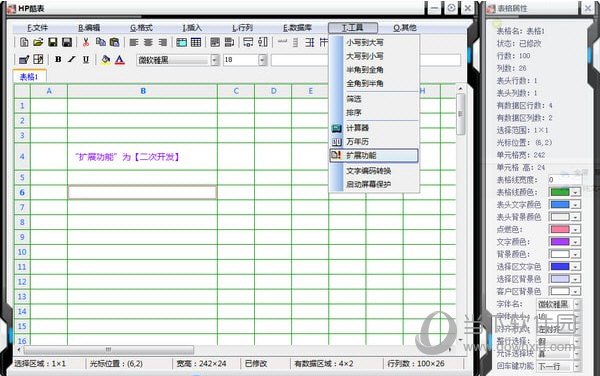Switch to the 表格1 sheet tab
The image size is (600, 376).
(29, 77)
